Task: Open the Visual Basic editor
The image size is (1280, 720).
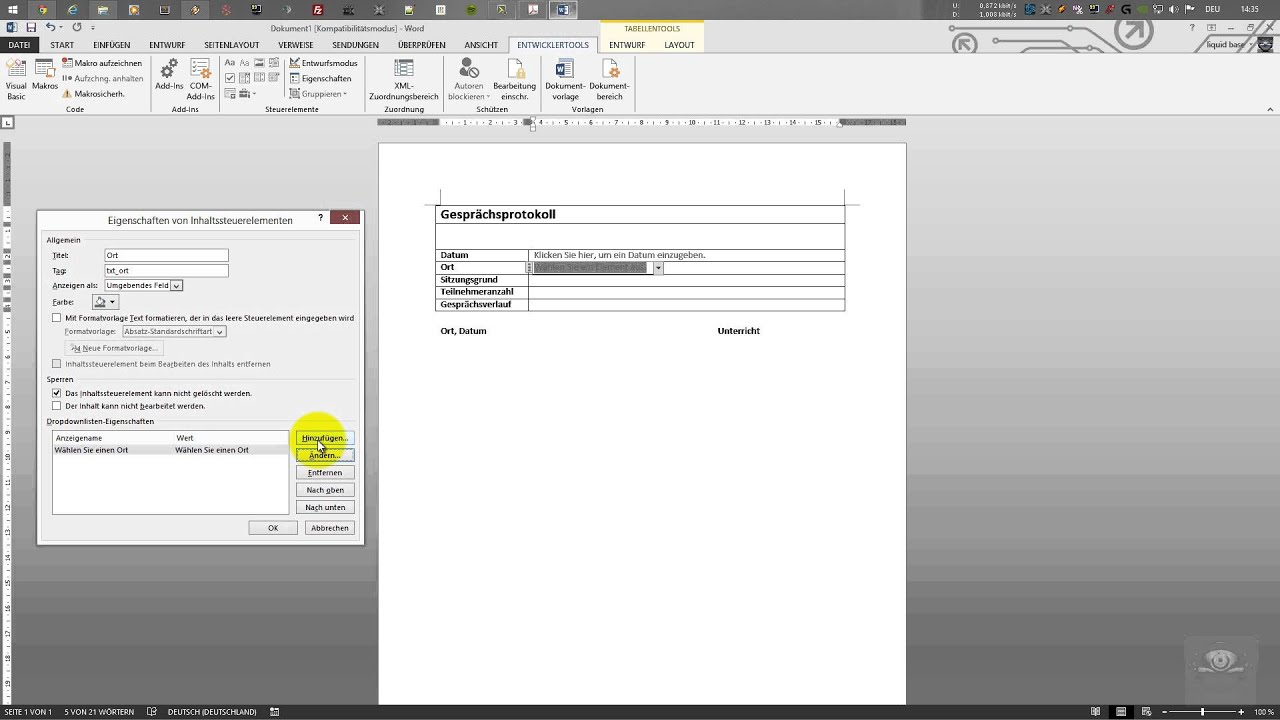Action: (x=16, y=78)
